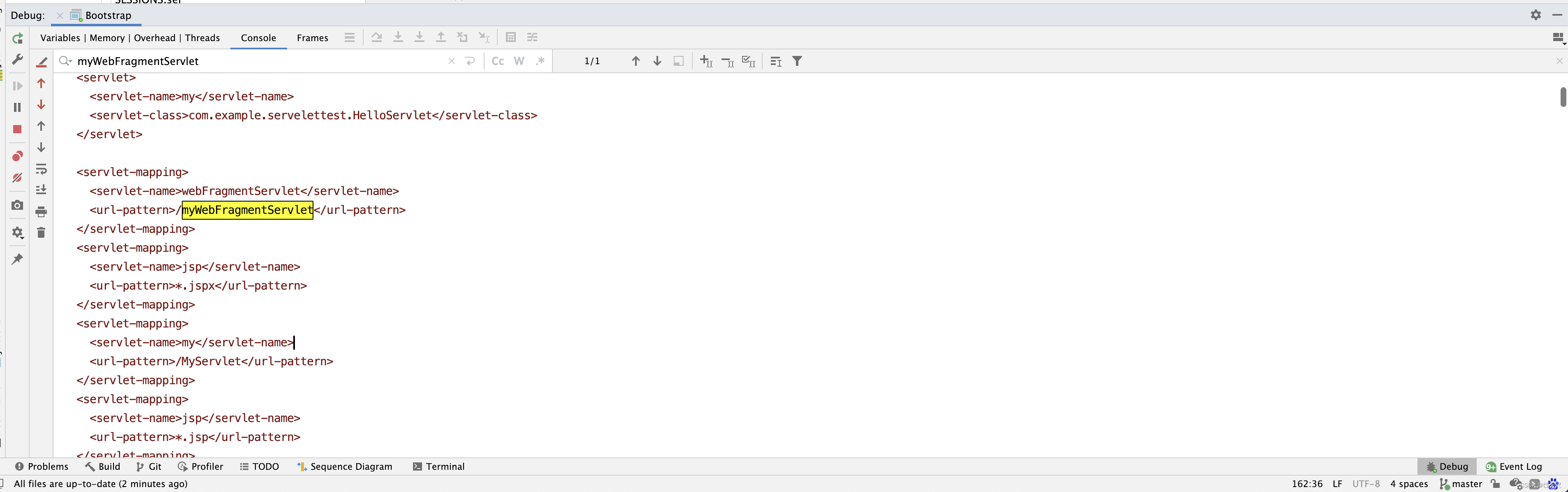Pause the running program
This screenshot has width=1568, height=492.
pos(18,107)
